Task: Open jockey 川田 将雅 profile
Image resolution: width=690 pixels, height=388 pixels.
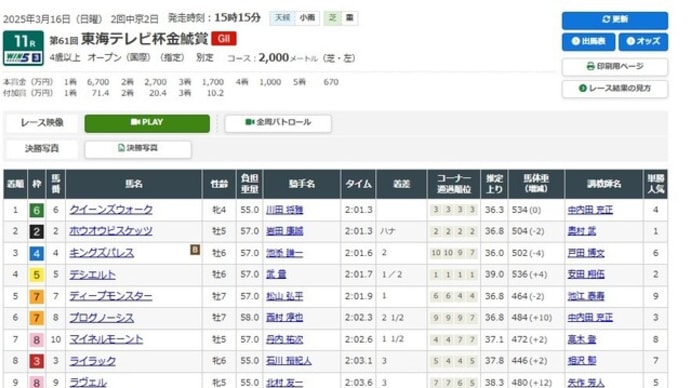Action: coord(284,210)
